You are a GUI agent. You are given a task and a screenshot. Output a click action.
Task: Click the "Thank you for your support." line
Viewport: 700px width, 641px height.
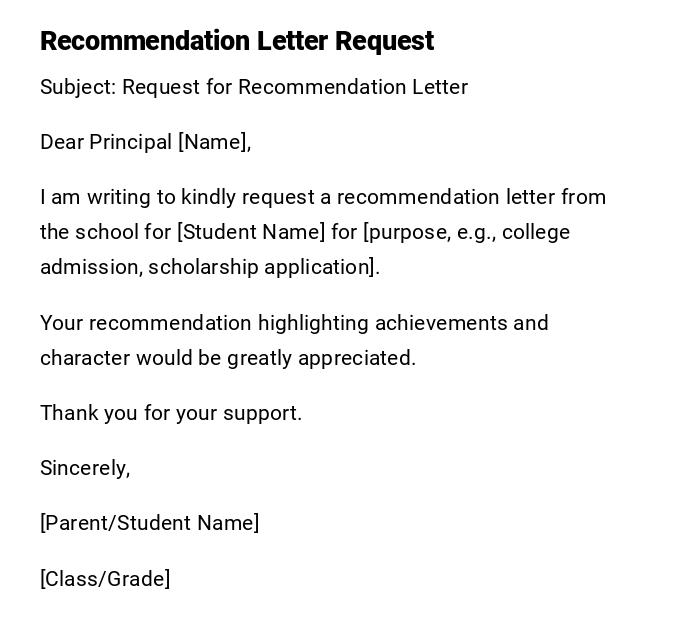coord(171,413)
